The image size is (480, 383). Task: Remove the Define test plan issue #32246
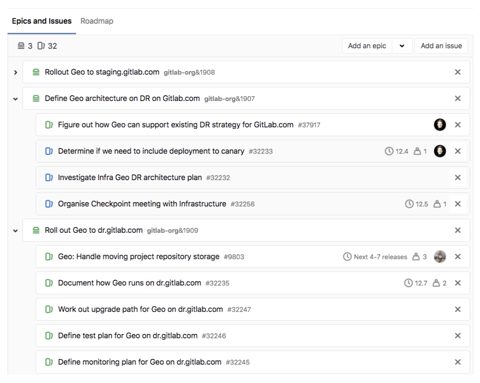458,335
